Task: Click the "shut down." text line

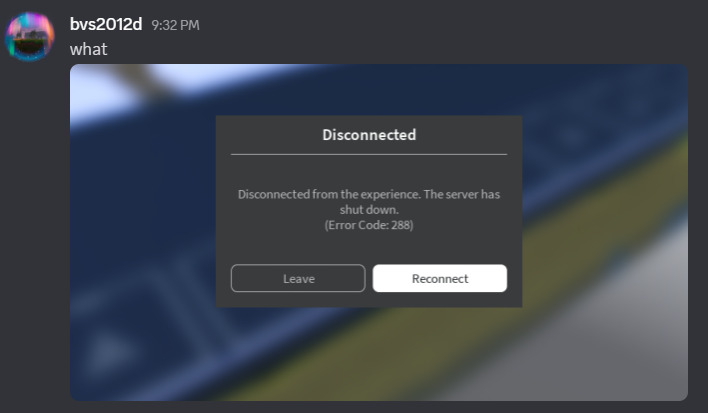Action: pos(369,209)
